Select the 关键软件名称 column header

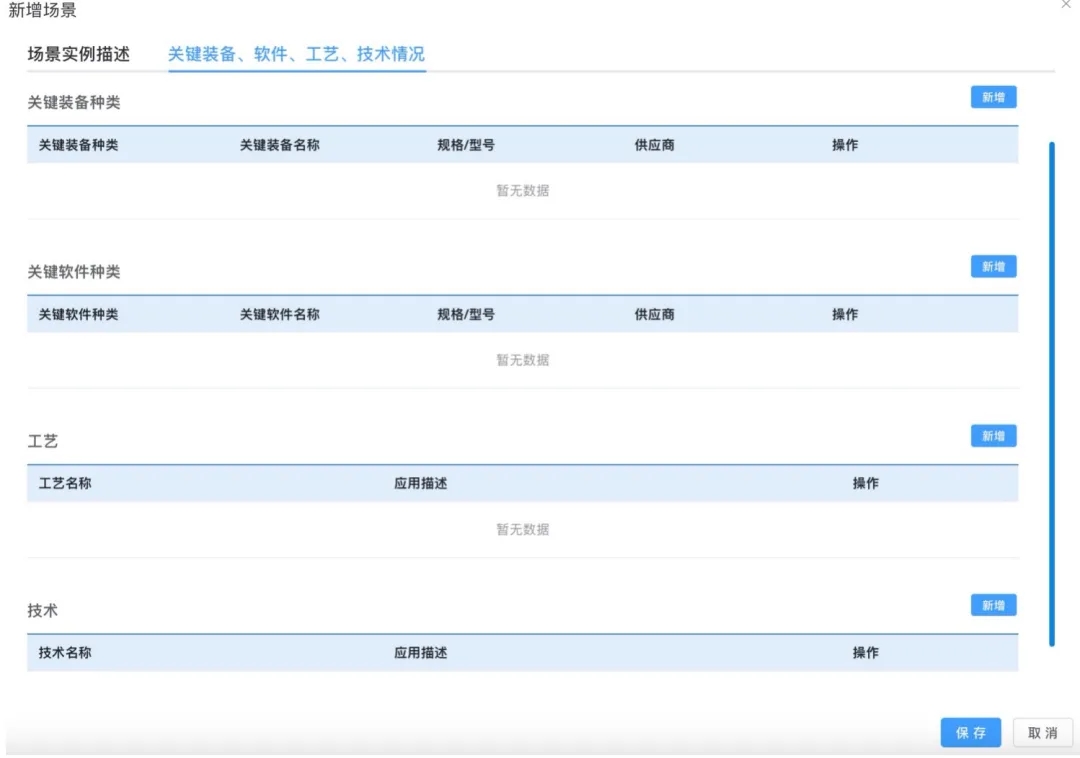coord(279,314)
